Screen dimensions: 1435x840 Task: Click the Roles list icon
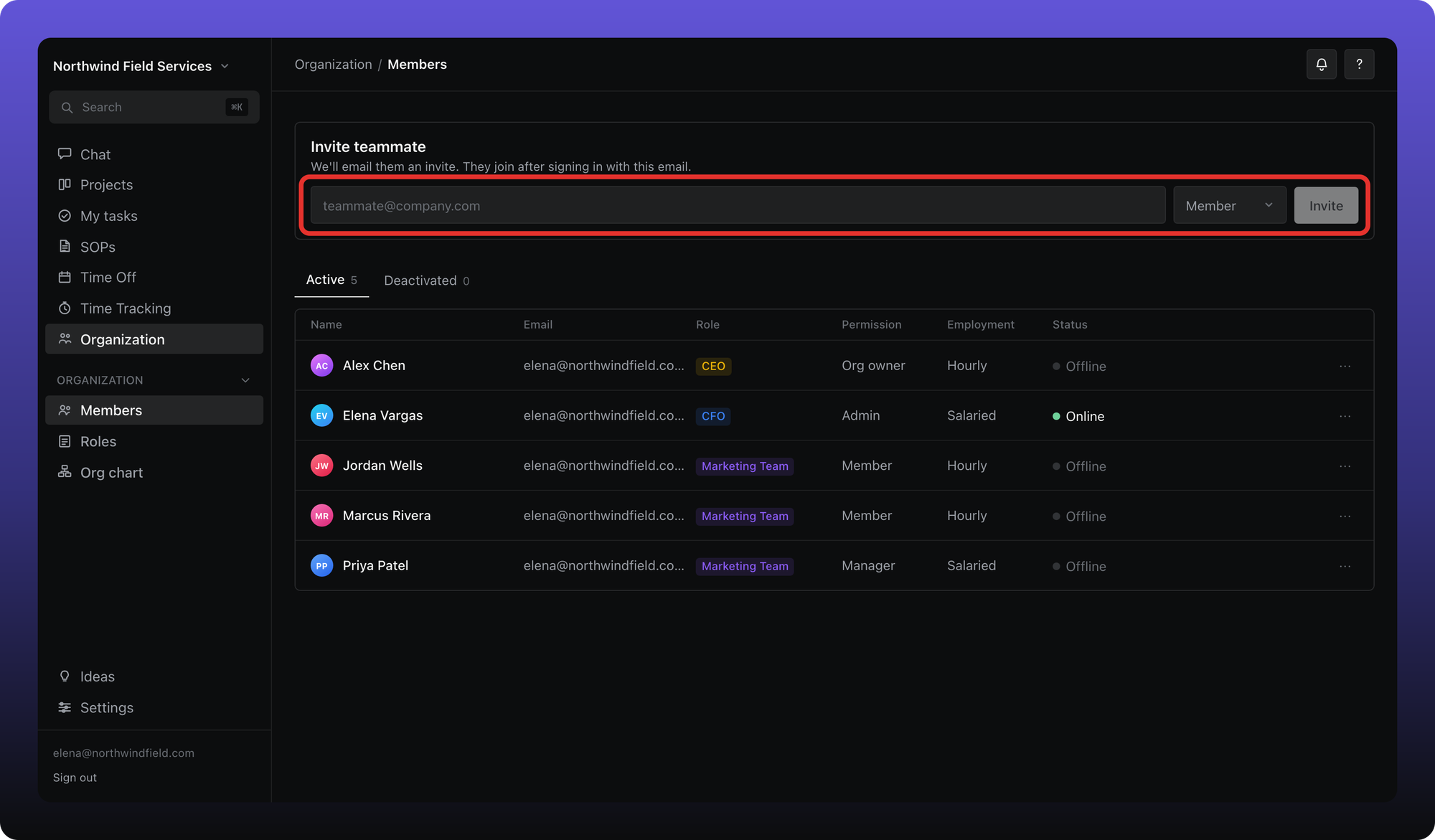[x=65, y=441]
